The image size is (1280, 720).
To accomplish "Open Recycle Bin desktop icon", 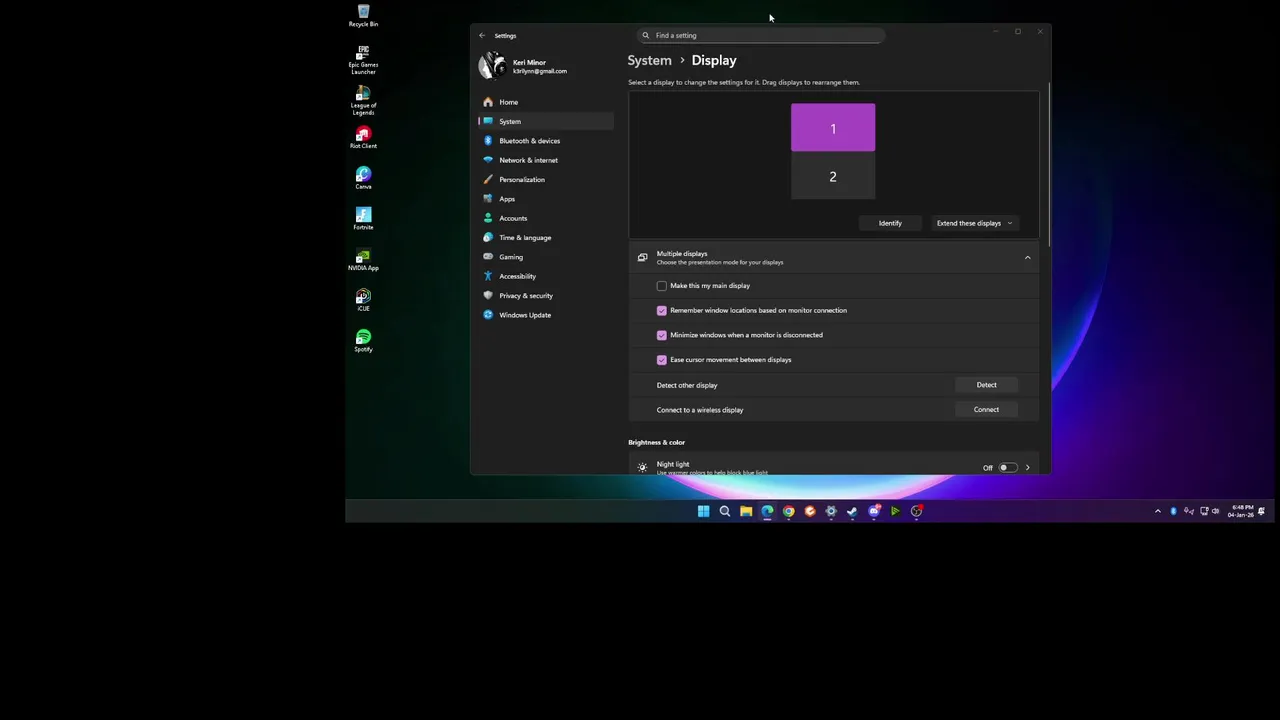I will pos(363,16).
